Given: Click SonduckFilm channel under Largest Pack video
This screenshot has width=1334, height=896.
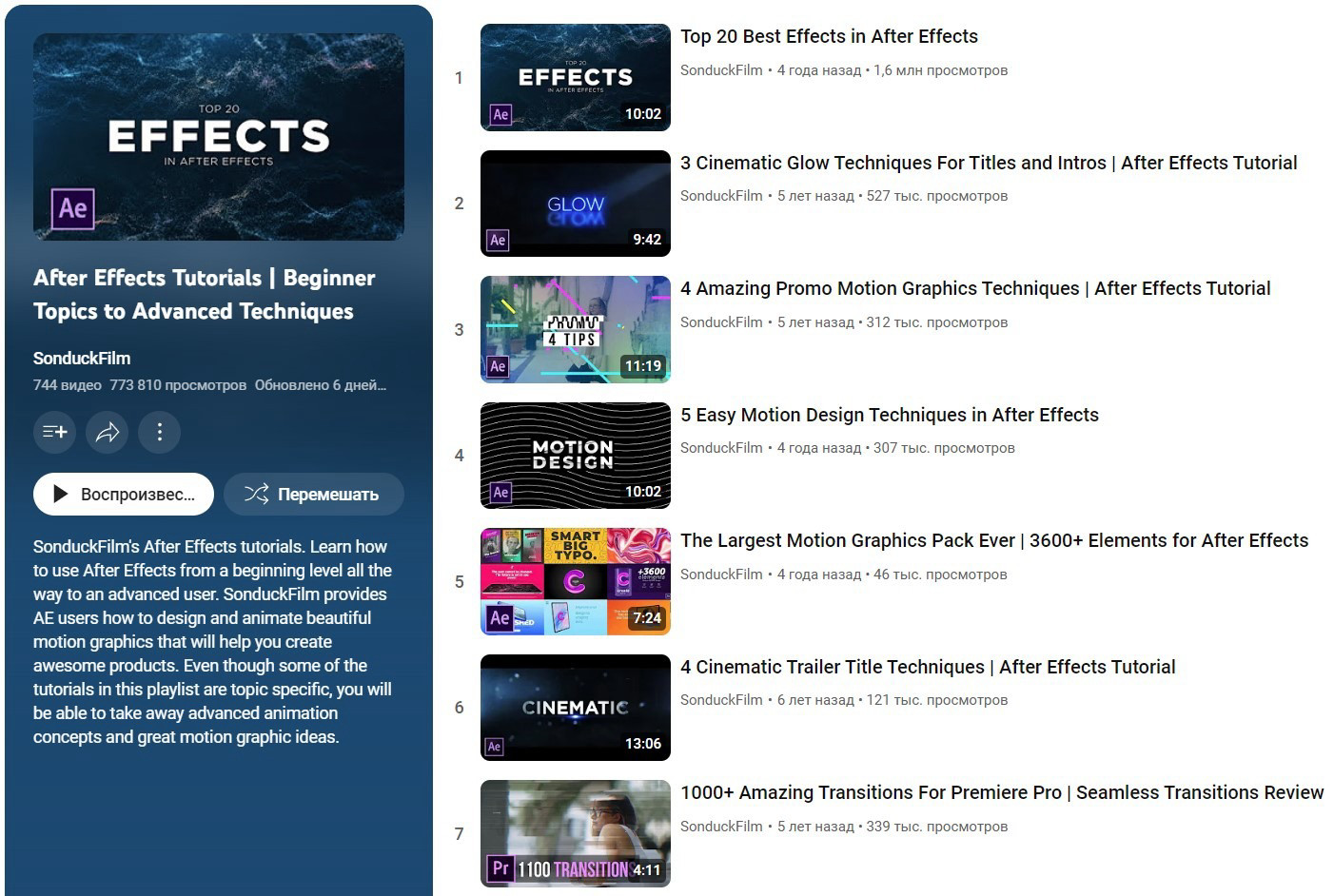Looking at the screenshot, I should tap(721, 575).
